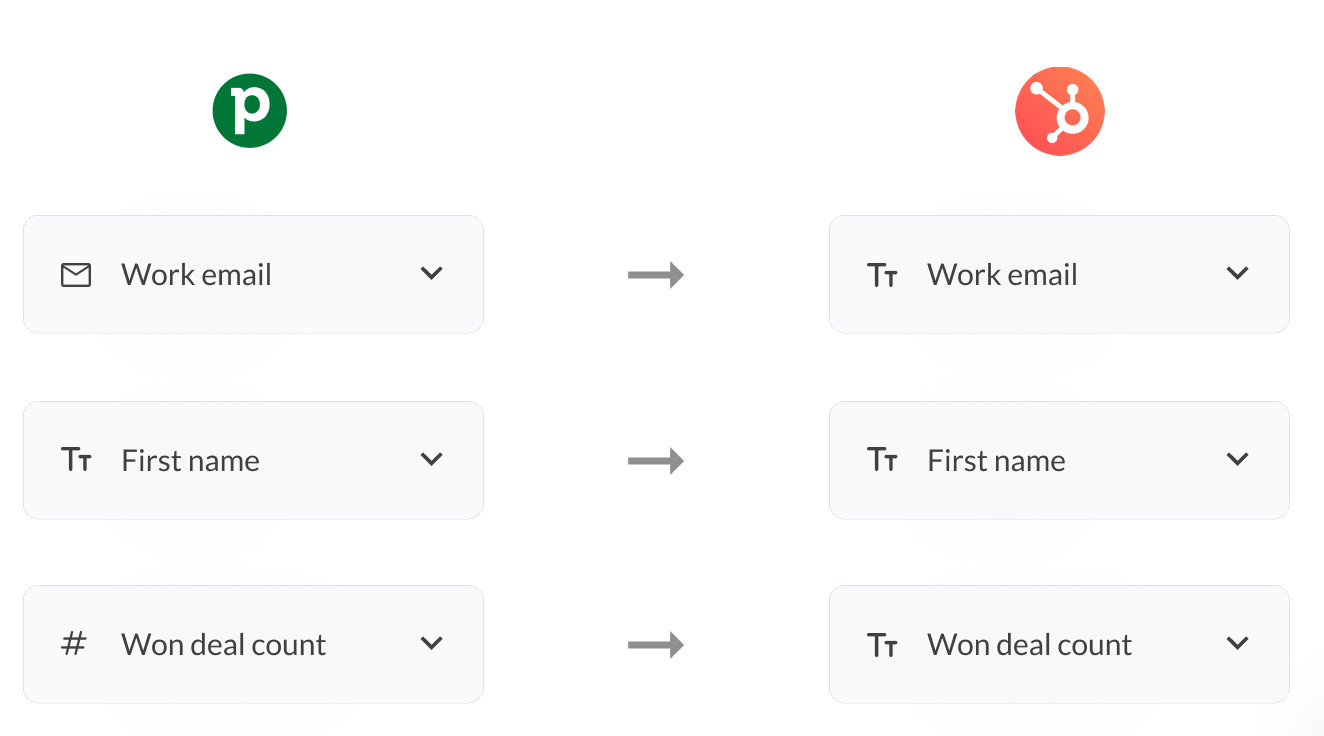
Task: Click the green Pipedrive logo icon
Action: click(x=250, y=111)
